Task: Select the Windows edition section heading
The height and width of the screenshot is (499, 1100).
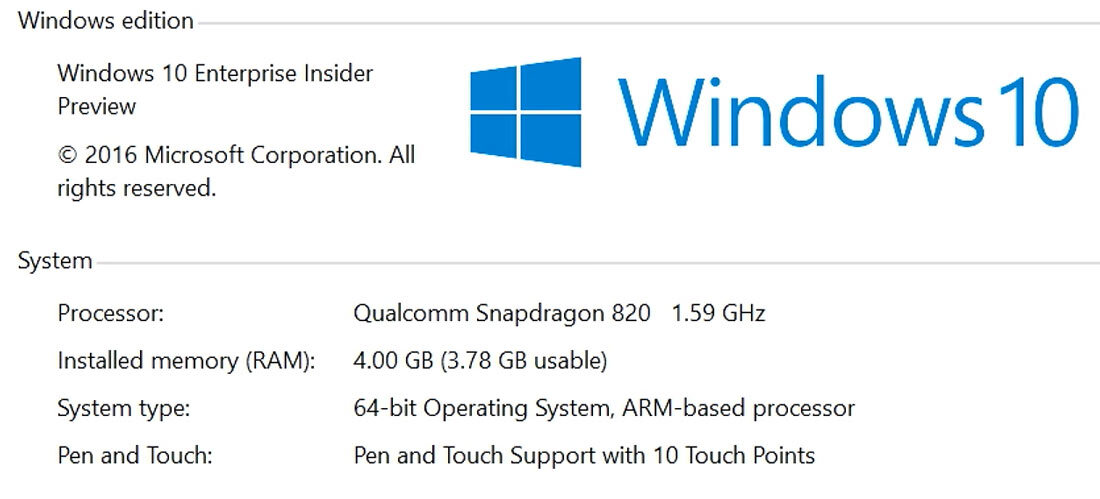Action: pos(106,21)
